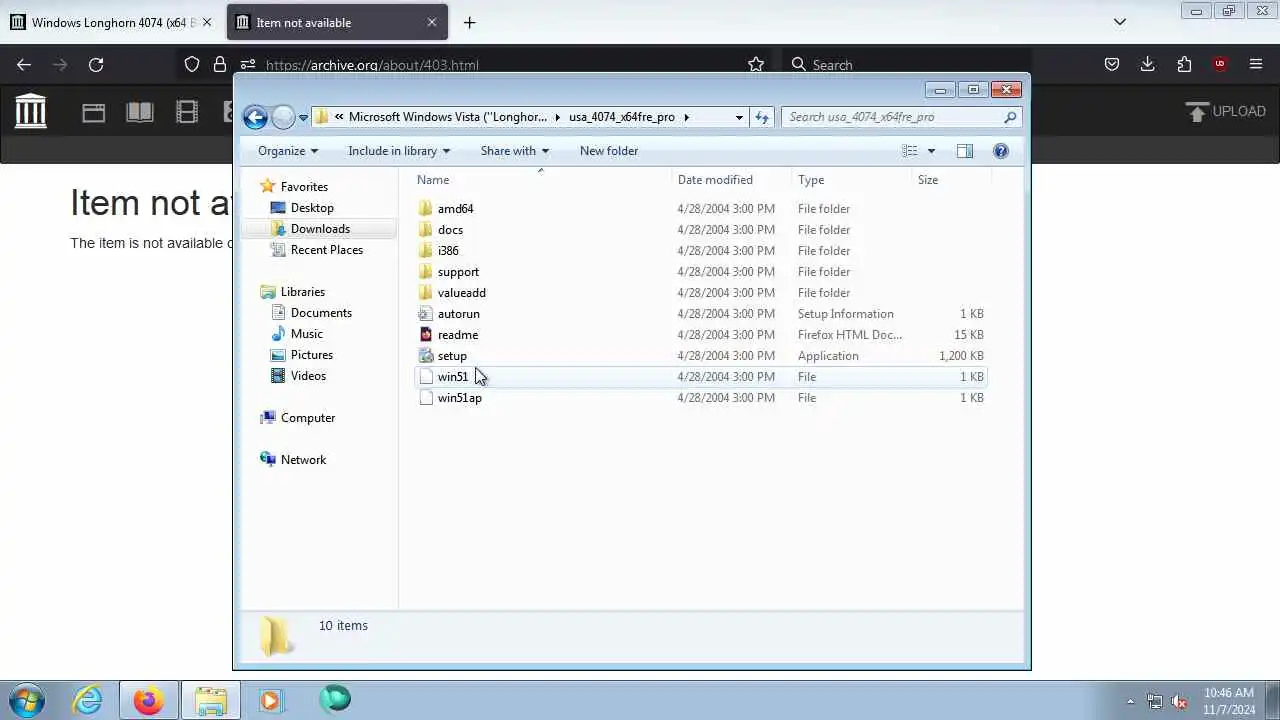Bookmark this page with the star icon
Screen dimensions: 1280x720
click(x=756, y=65)
